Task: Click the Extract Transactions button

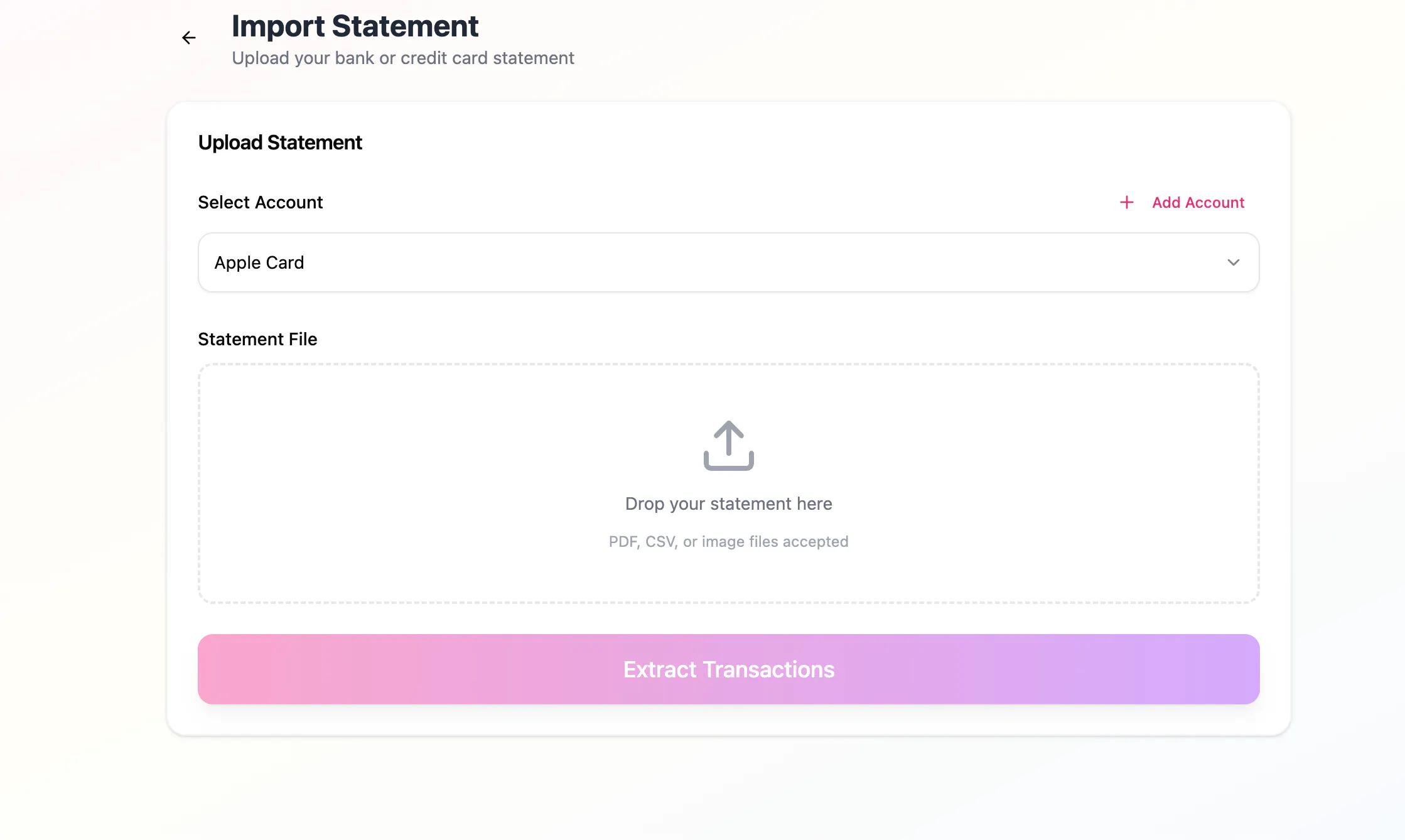Action: [728, 669]
